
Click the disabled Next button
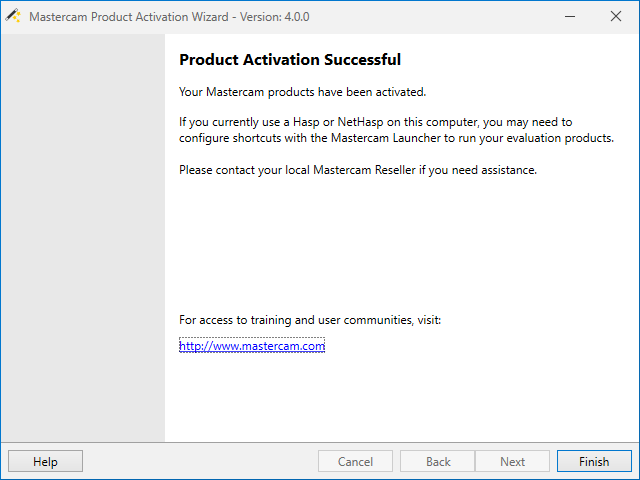pos(512,462)
